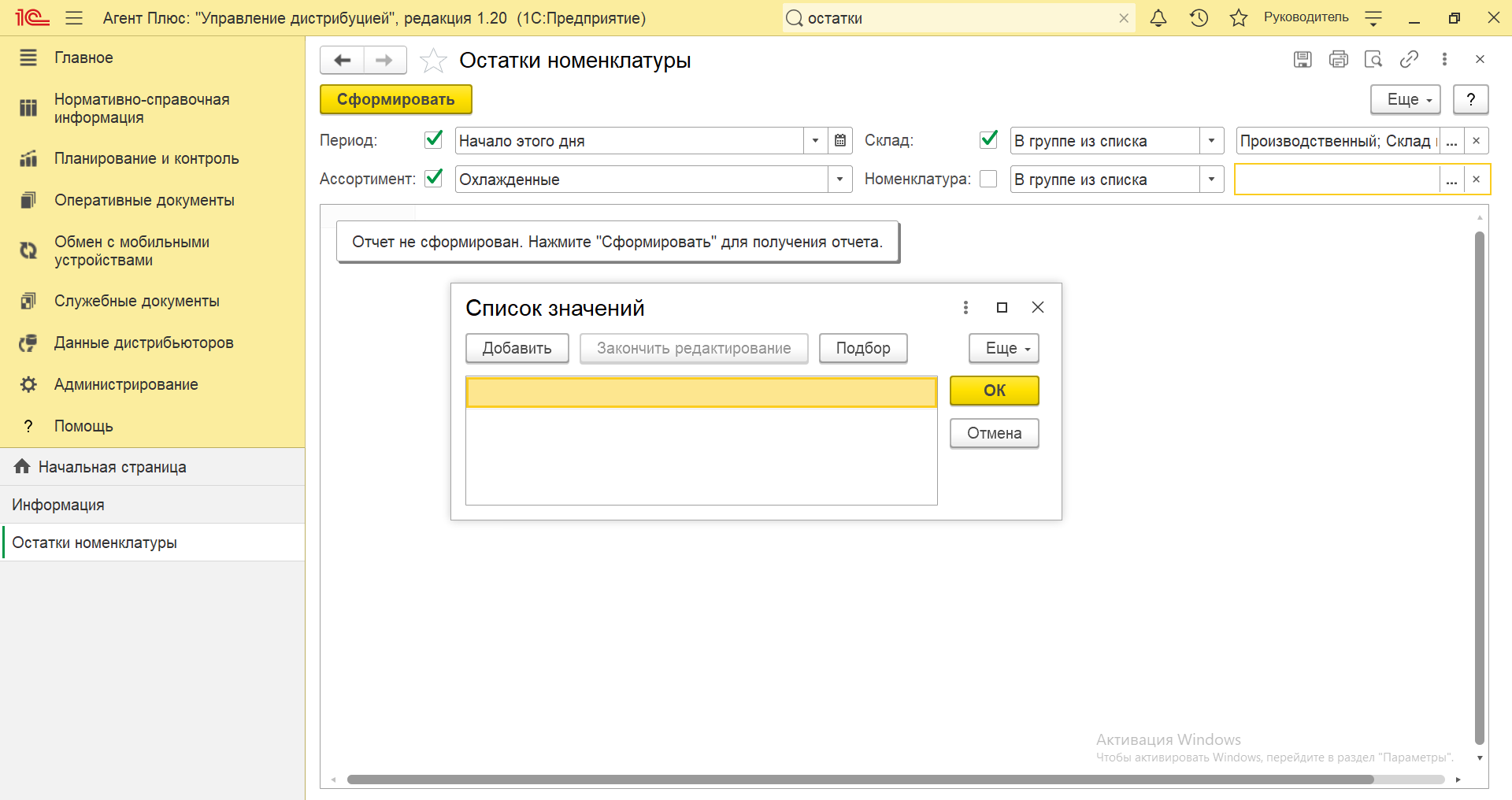Clear the Склад values field
Viewport: 1512px width, 800px height.
pos(1476,140)
